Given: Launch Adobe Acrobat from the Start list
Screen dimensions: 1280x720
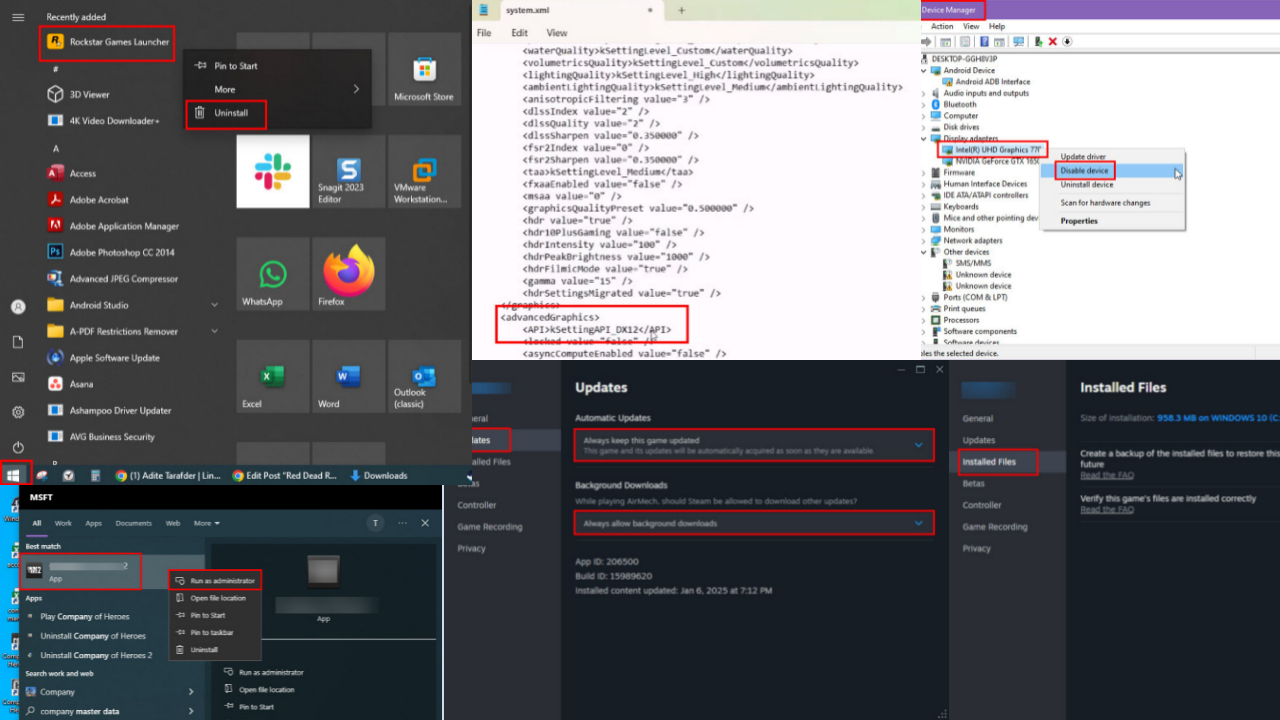Looking at the screenshot, I should [x=98, y=200].
